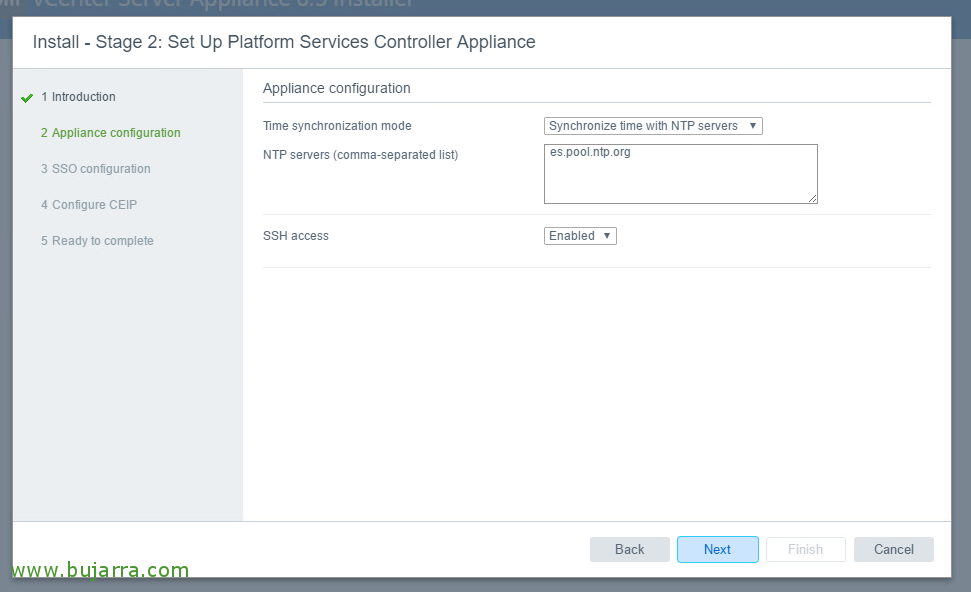Grab the resize handle of the NTP servers box
Image resolution: width=971 pixels, height=592 pixels.
tap(812, 198)
